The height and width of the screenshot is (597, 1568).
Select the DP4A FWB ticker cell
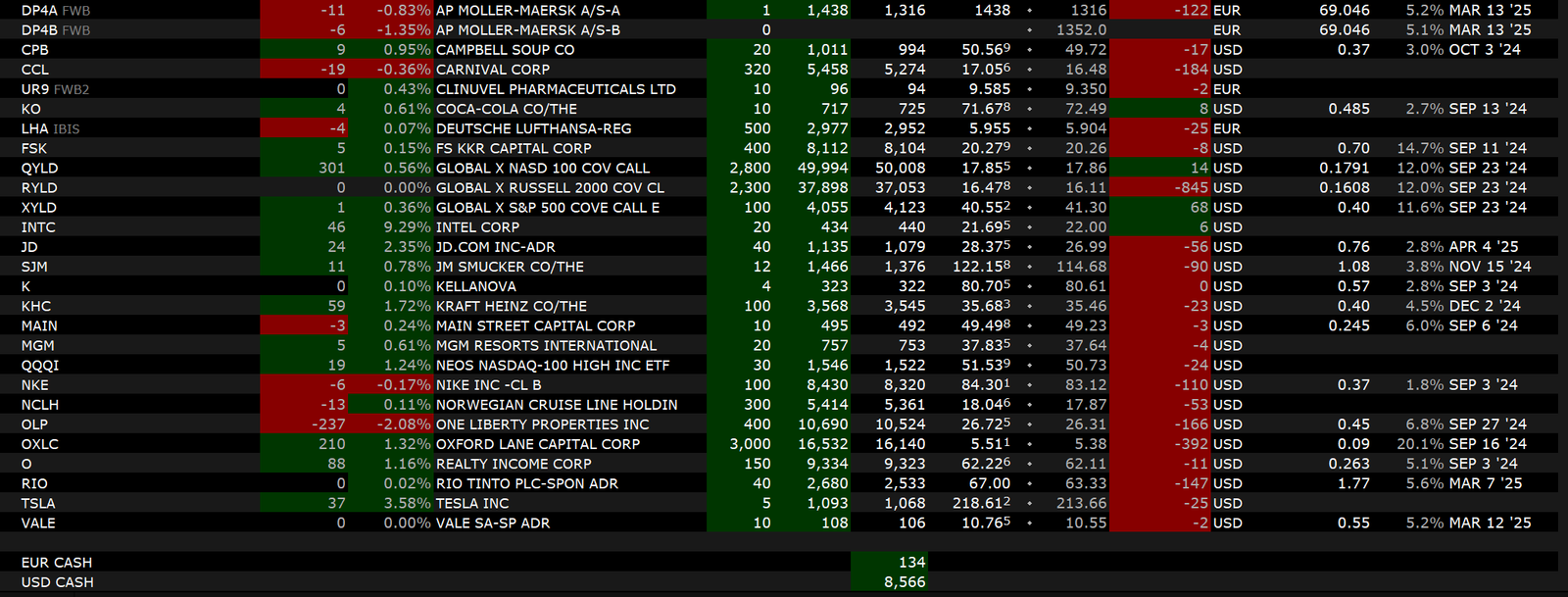(55, 10)
